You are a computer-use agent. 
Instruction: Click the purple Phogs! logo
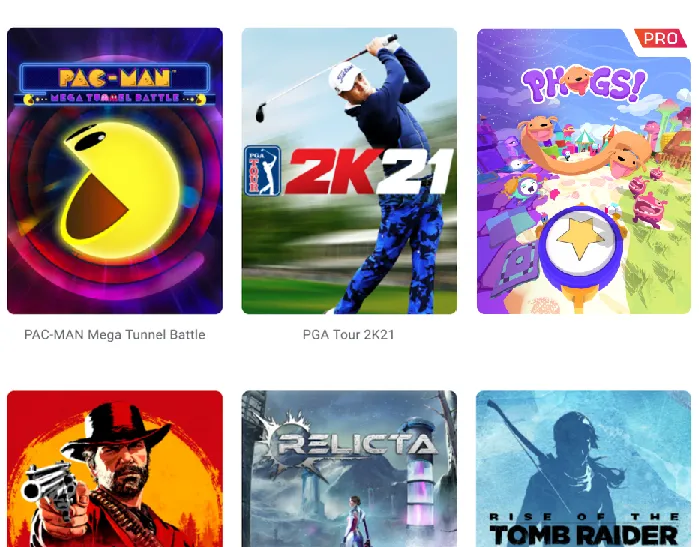pos(584,83)
